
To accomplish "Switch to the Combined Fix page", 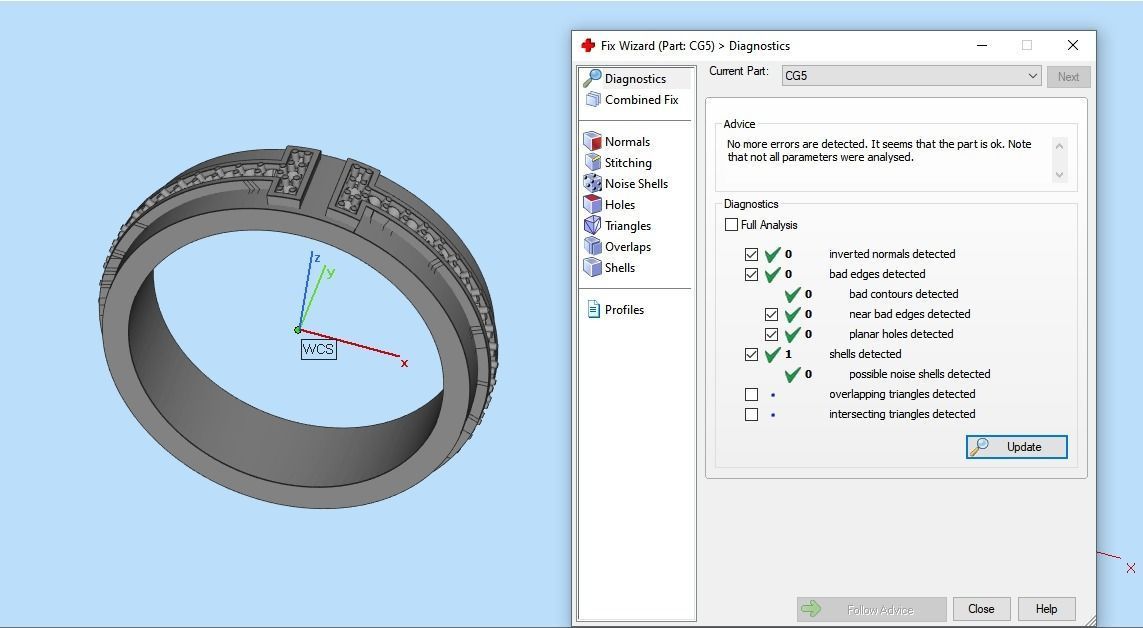I will point(641,100).
